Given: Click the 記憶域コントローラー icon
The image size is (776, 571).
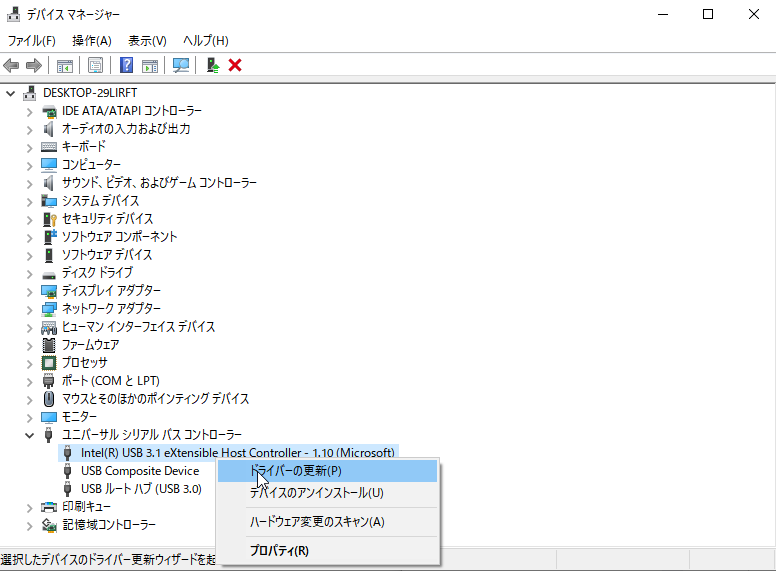Looking at the screenshot, I should coord(49,525).
